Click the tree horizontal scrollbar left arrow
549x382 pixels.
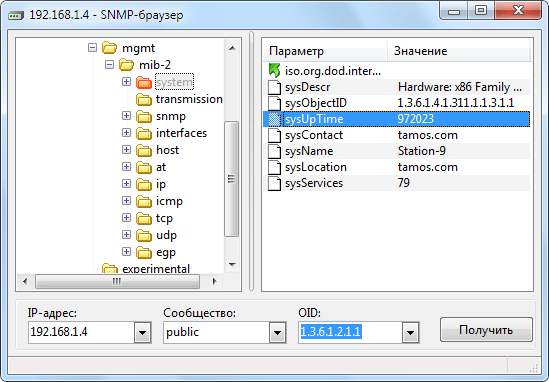pos(25,282)
